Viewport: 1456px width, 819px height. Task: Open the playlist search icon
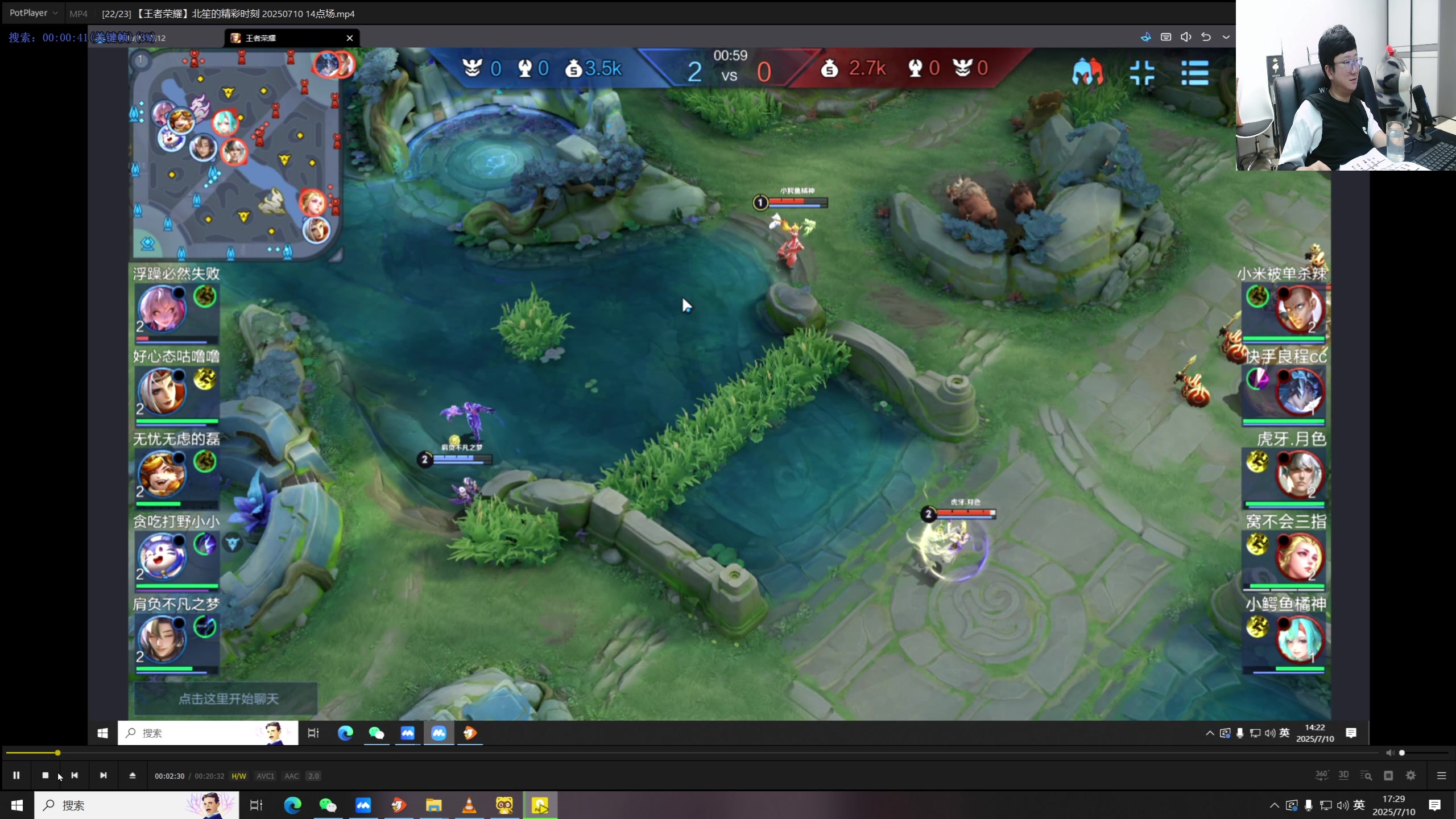pyautogui.click(x=1366, y=775)
